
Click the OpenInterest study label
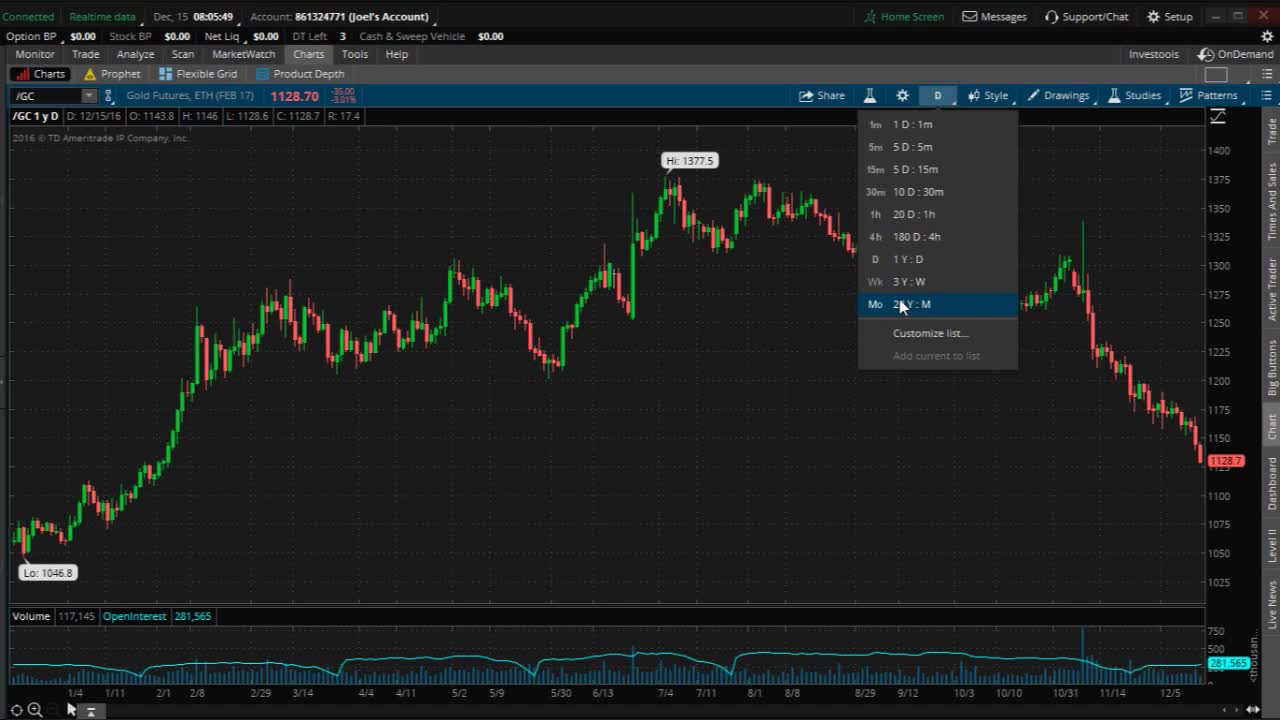click(x=134, y=616)
